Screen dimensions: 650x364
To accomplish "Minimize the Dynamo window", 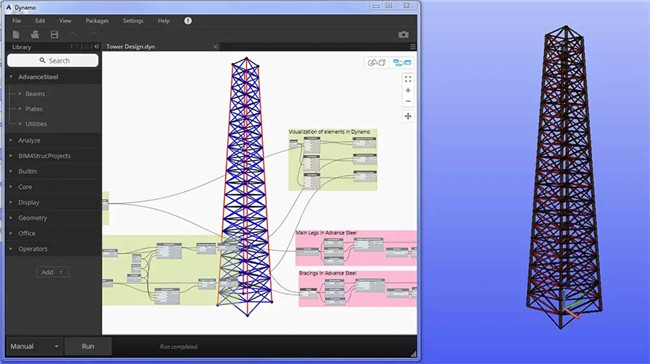I will click(x=376, y=6).
